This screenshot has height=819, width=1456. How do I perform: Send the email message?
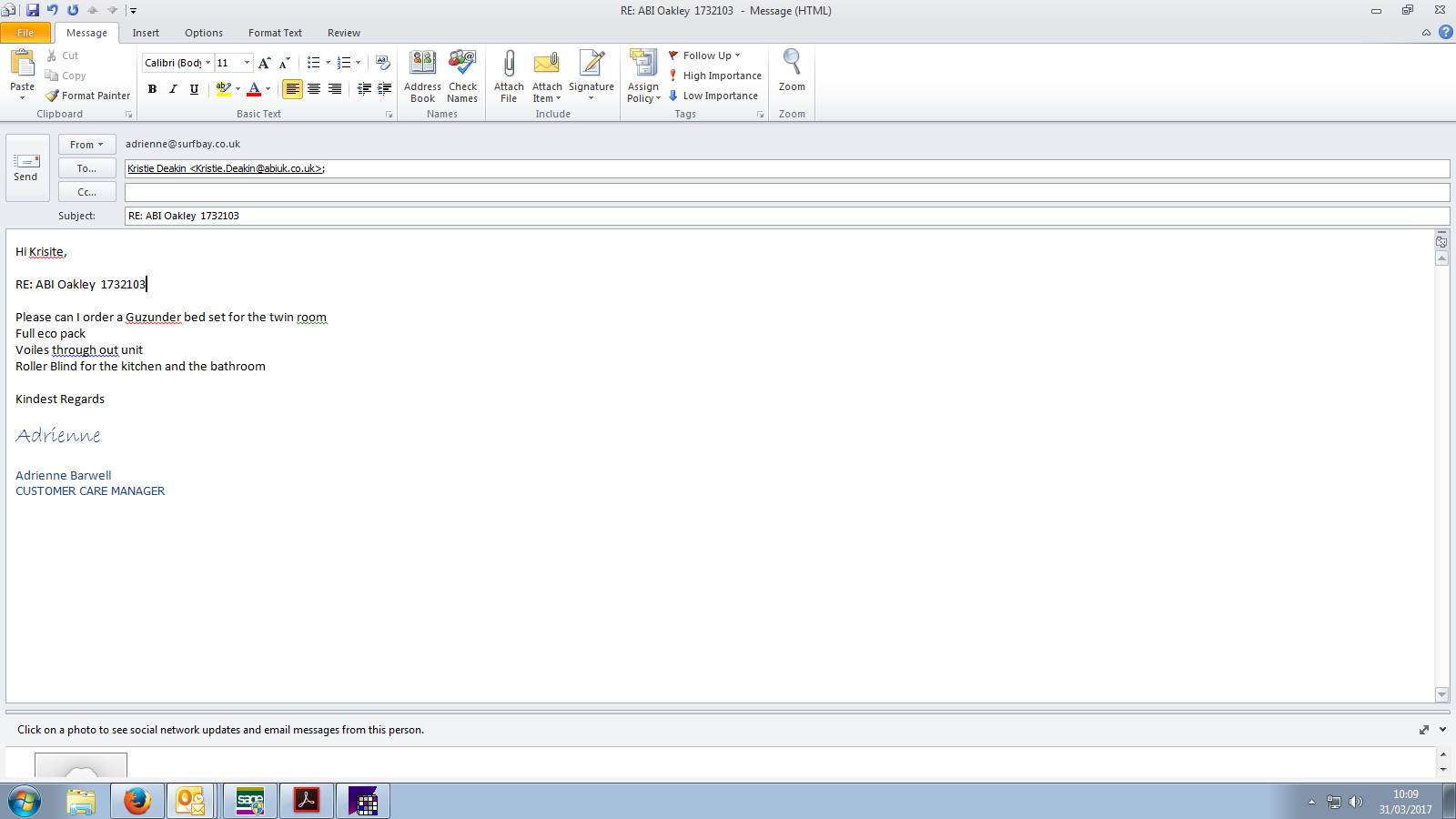click(27, 167)
